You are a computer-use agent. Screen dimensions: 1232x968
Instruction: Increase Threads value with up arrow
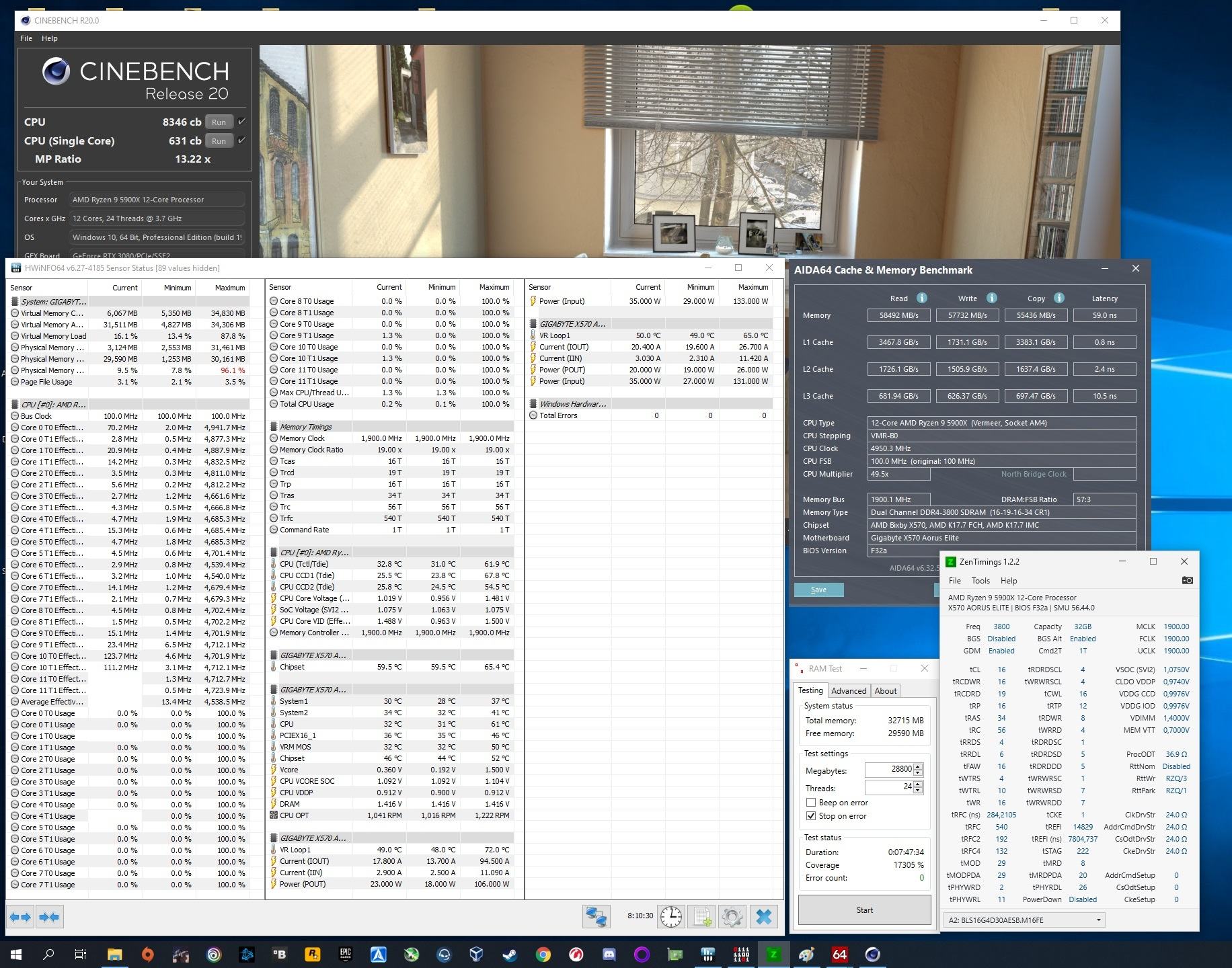(x=919, y=784)
